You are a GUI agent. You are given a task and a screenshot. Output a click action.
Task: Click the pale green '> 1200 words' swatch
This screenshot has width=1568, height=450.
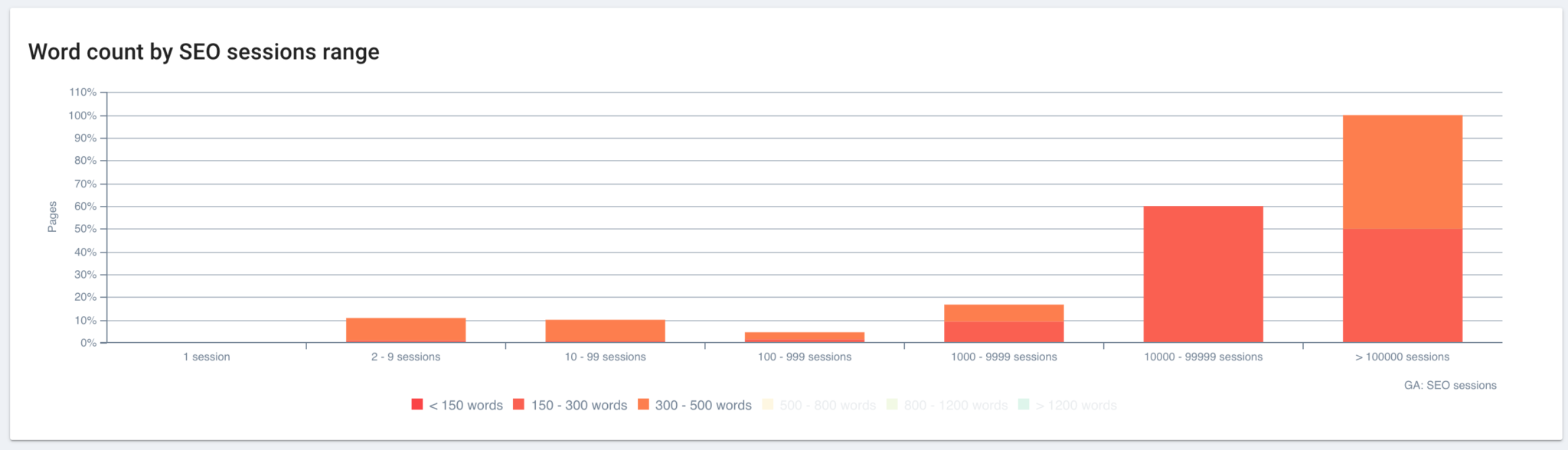[1024, 404]
